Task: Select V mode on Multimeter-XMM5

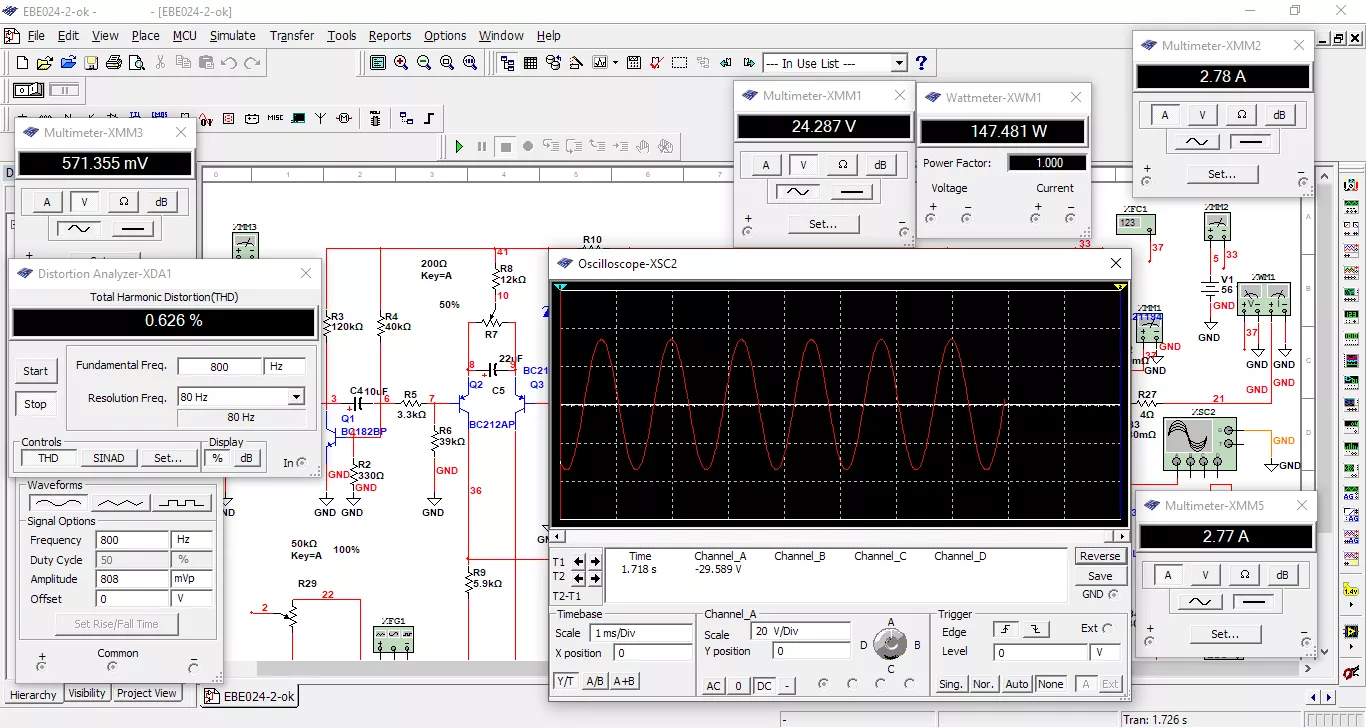Action: (1206, 575)
